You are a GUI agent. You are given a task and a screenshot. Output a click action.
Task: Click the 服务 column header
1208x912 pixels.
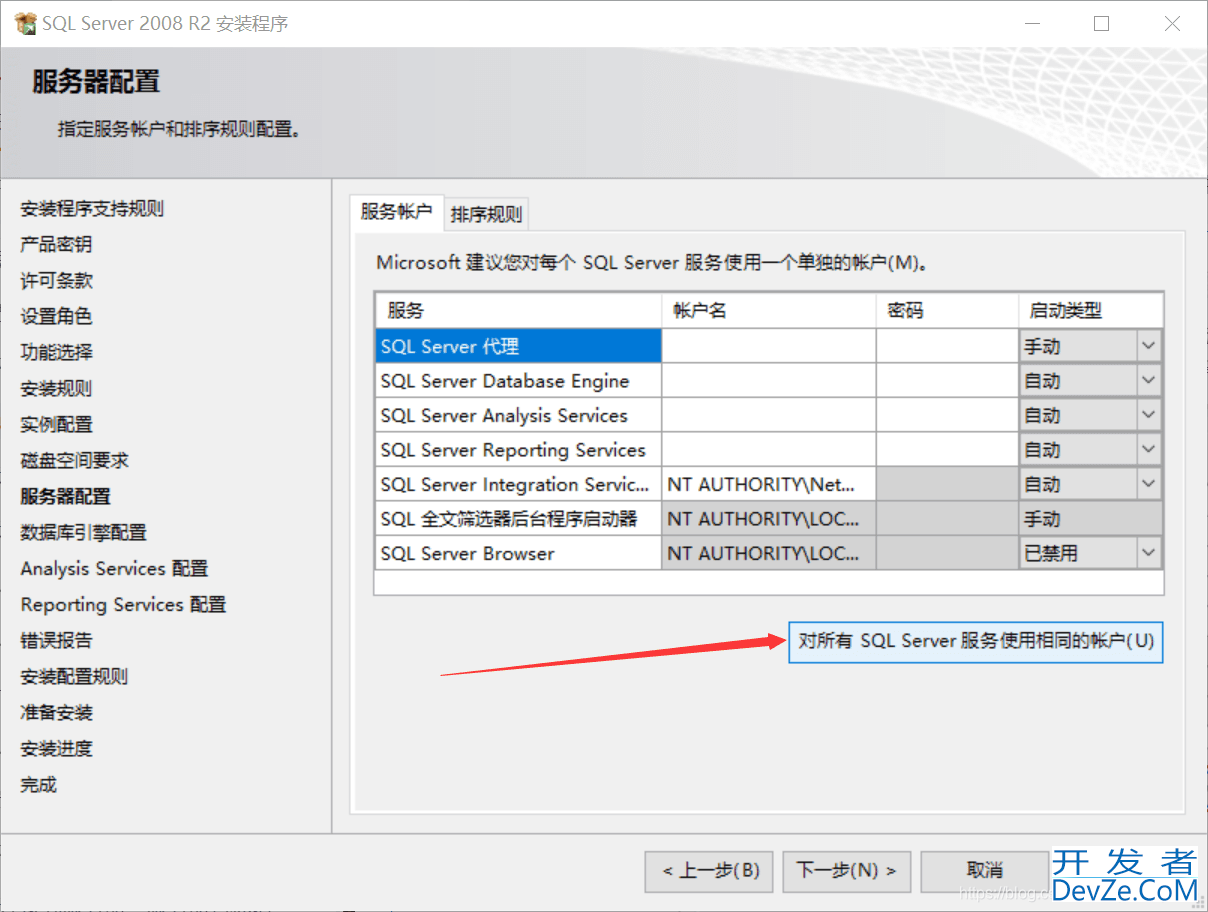point(518,310)
